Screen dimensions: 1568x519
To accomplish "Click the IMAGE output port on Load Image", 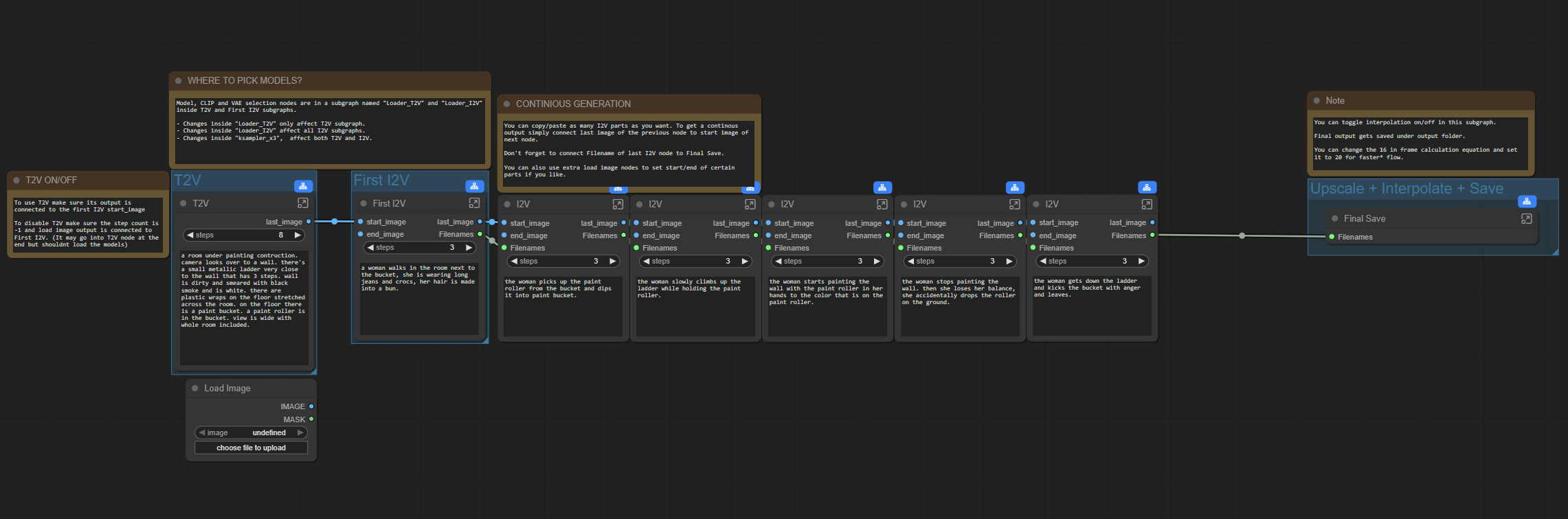I will [311, 406].
